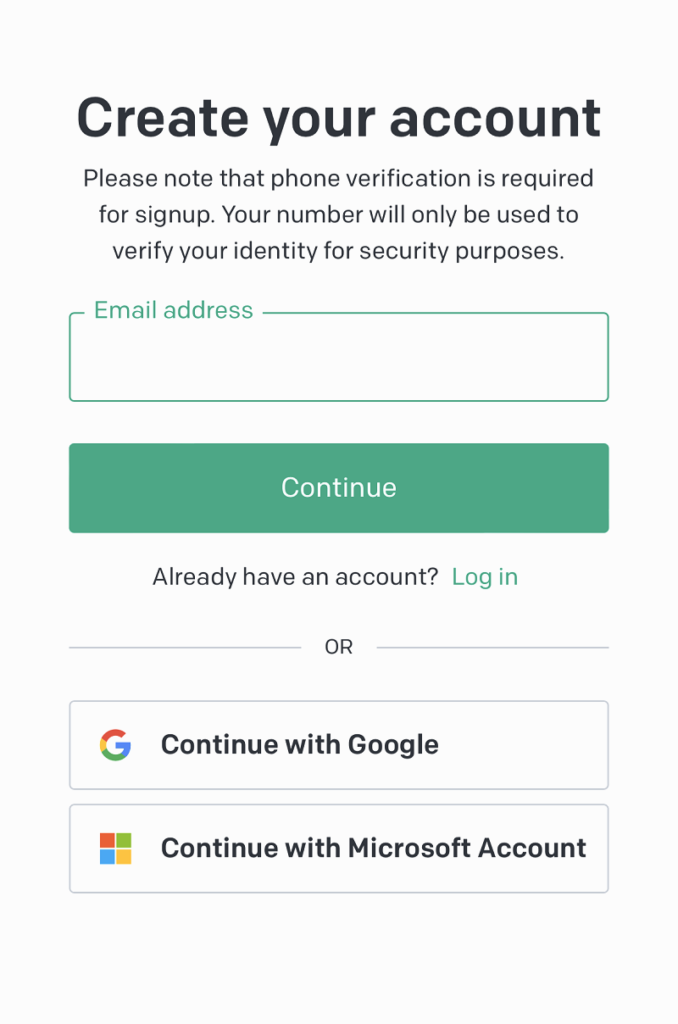Open the Log in link
This screenshot has height=1024, width=678.
(x=485, y=577)
